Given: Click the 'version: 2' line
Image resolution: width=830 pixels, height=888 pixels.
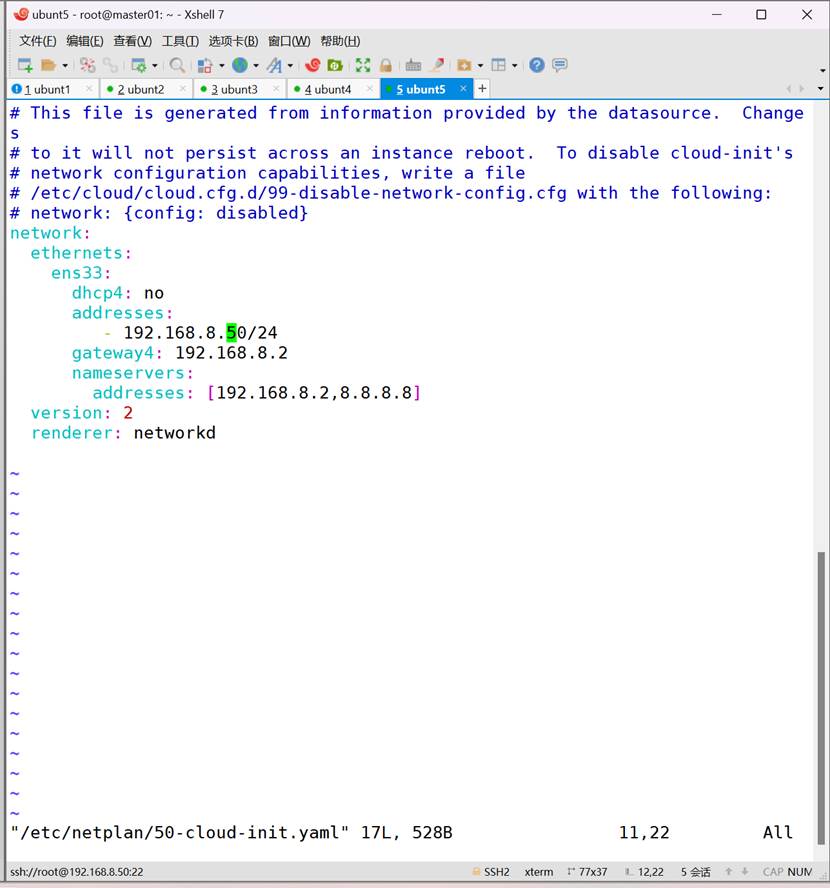Looking at the screenshot, I should [82, 413].
